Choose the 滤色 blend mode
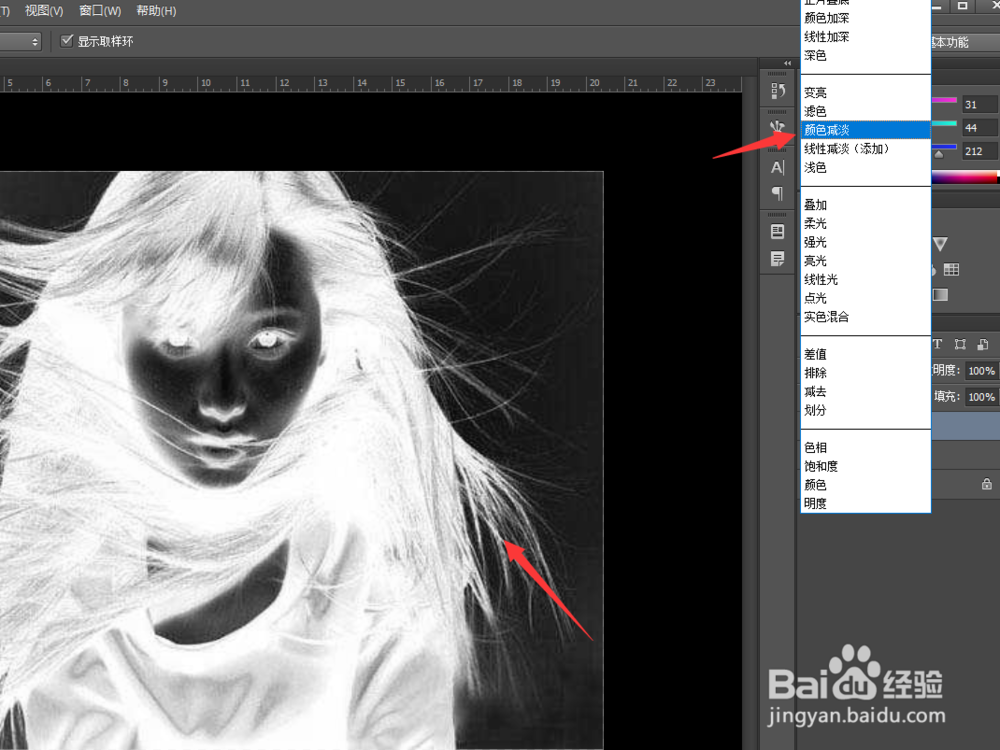 point(865,111)
